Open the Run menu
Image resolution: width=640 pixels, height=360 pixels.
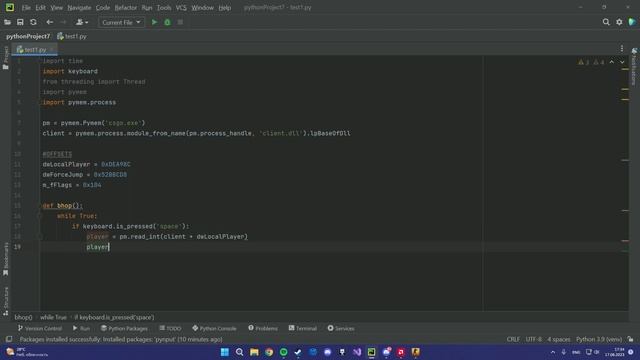(147, 7)
